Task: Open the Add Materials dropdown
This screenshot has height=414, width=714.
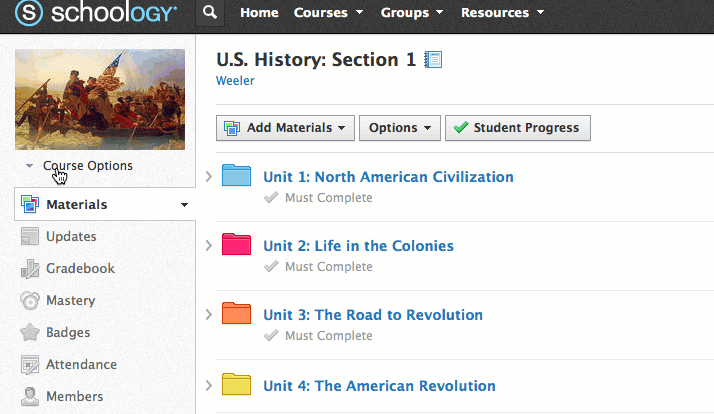Action: 286,128
